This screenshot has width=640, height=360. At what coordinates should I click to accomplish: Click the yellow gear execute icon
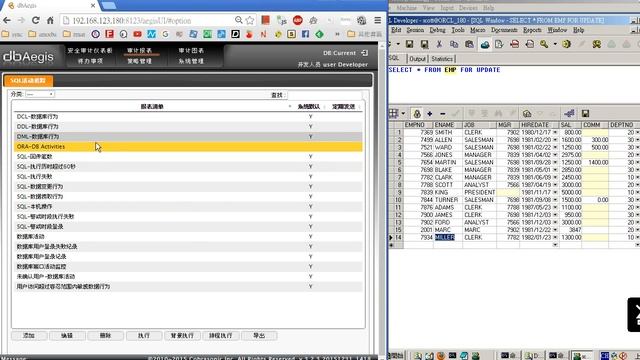coord(566,44)
